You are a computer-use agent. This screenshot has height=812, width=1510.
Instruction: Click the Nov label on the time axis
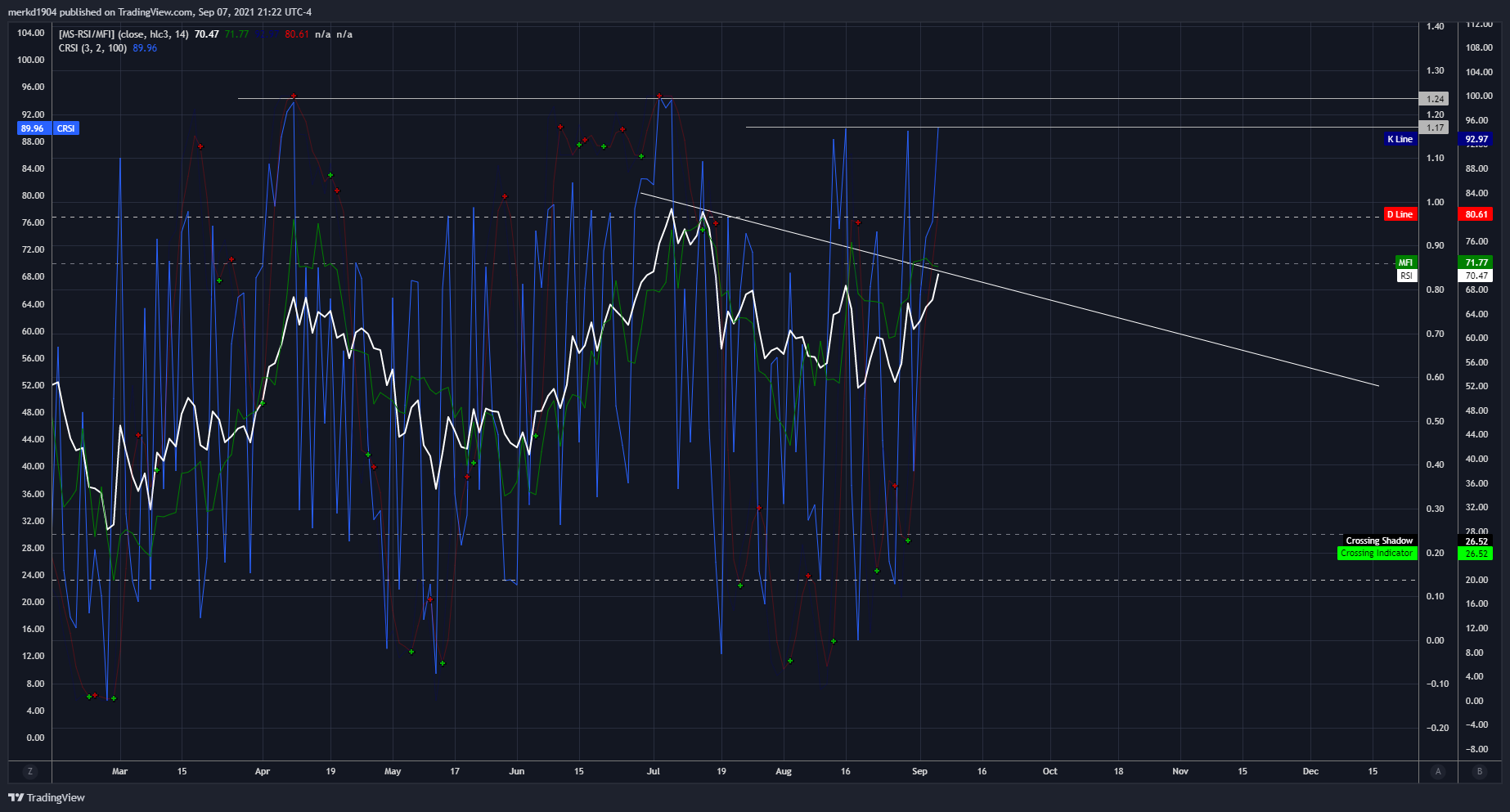coord(1180,771)
